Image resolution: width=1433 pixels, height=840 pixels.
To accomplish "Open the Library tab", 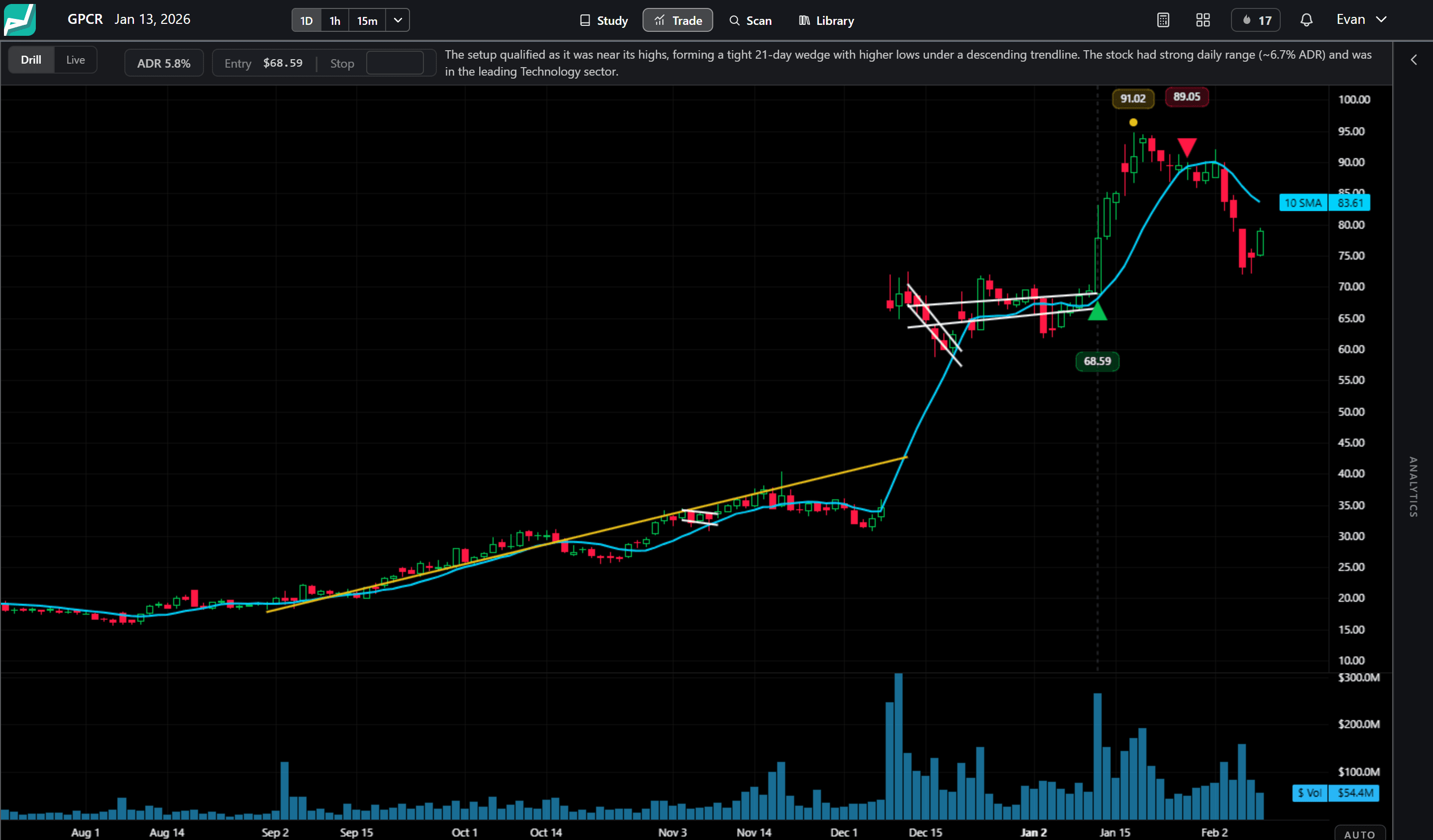I will (x=826, y=20).
